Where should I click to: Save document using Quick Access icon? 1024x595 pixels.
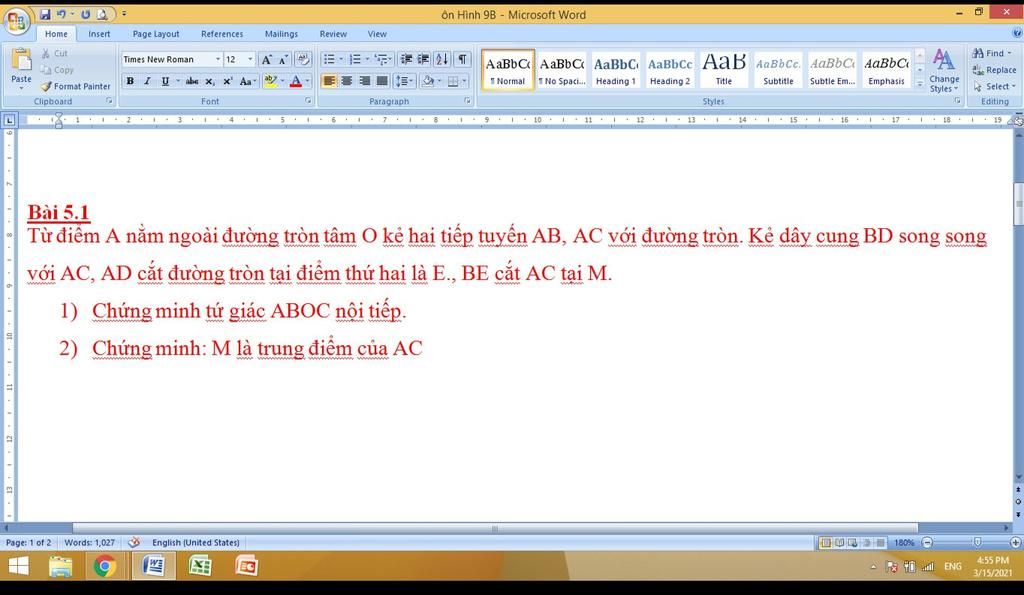point(45,14)
